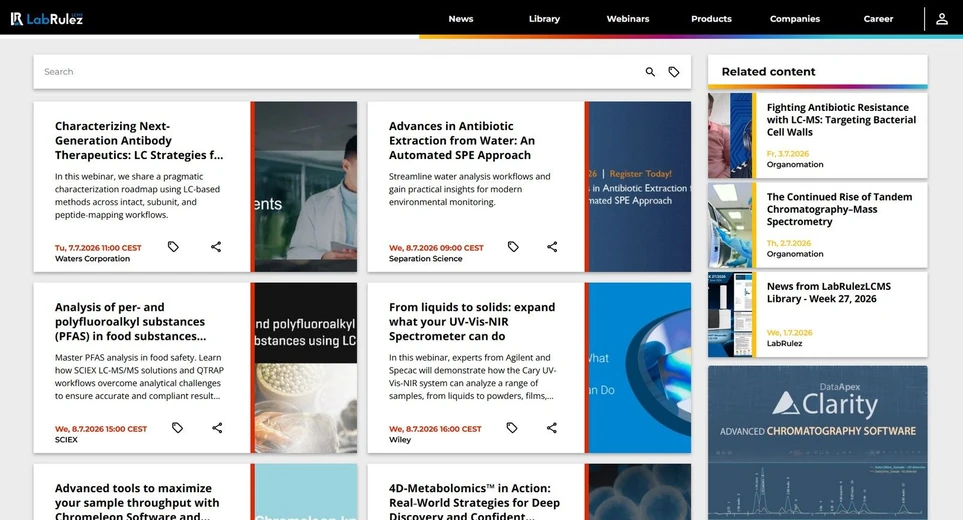This screenshot has width=963, height=520.
Task: Open From liquids to solids webinar title
Action: (x=472, y=322)
